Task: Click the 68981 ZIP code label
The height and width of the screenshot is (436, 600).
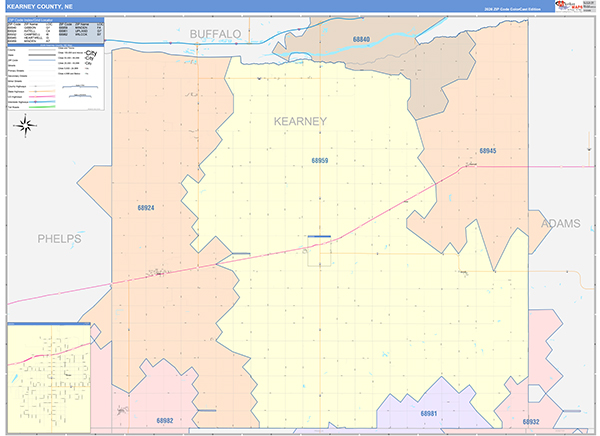Action: [429, 413]
